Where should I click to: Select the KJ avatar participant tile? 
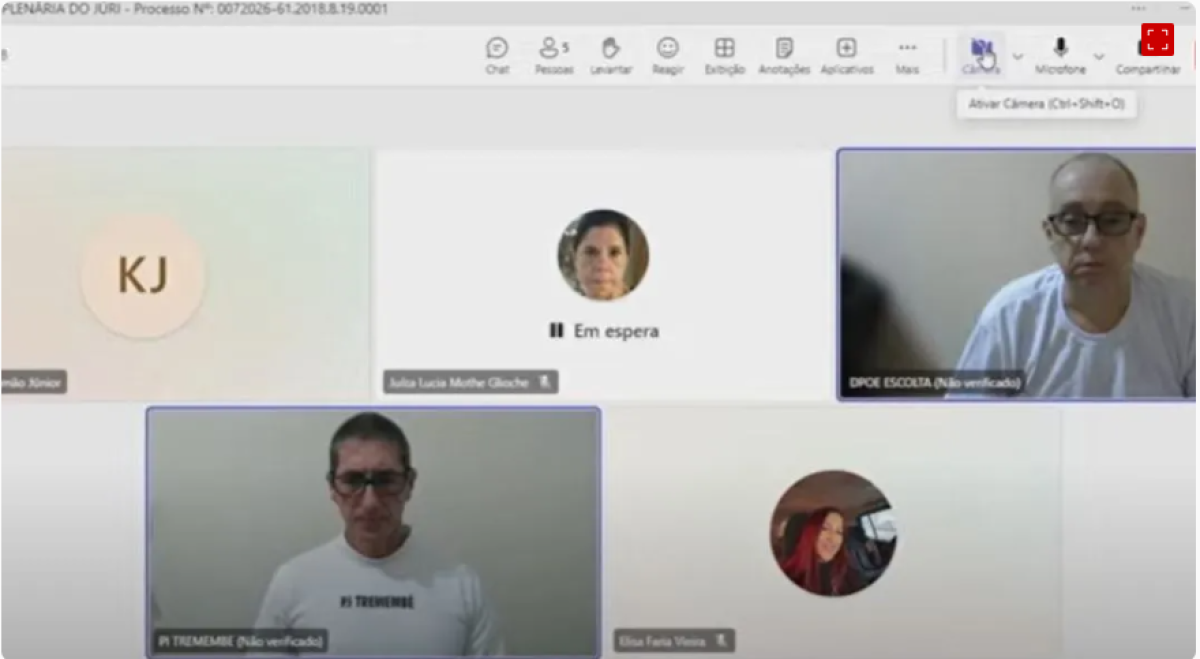[143, 275]
